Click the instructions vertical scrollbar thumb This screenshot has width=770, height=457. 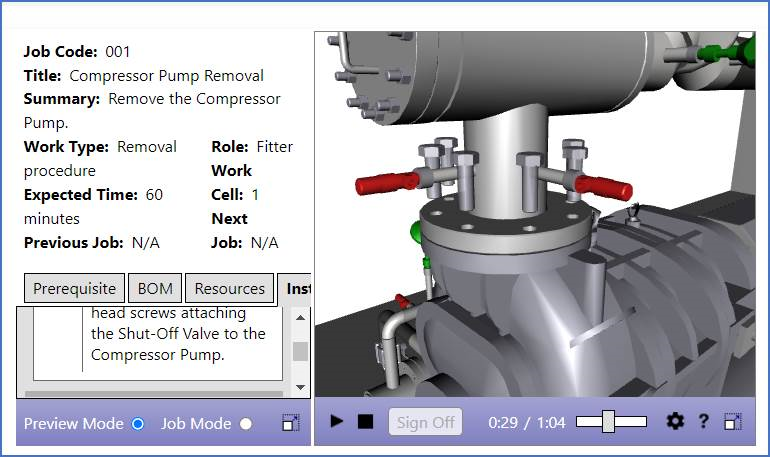301,351
